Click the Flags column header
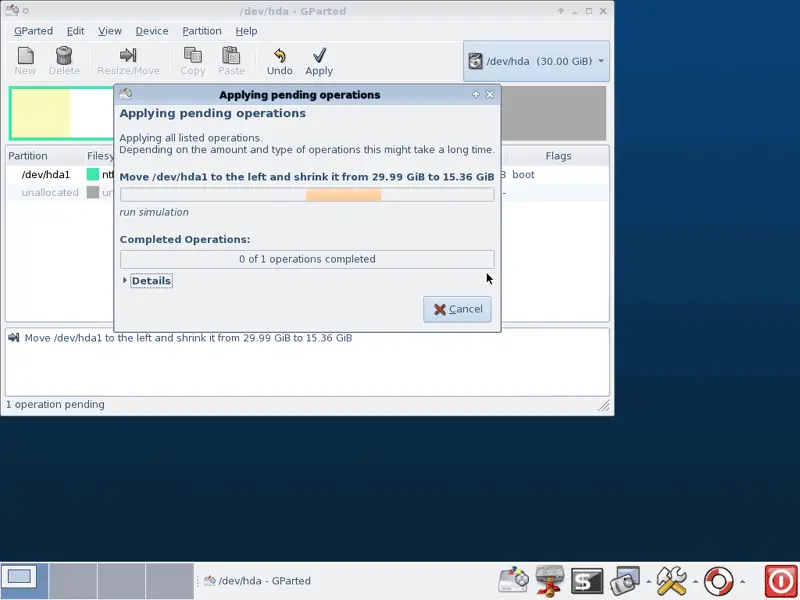This screenshot has height=600, width=800. point(558,156)
